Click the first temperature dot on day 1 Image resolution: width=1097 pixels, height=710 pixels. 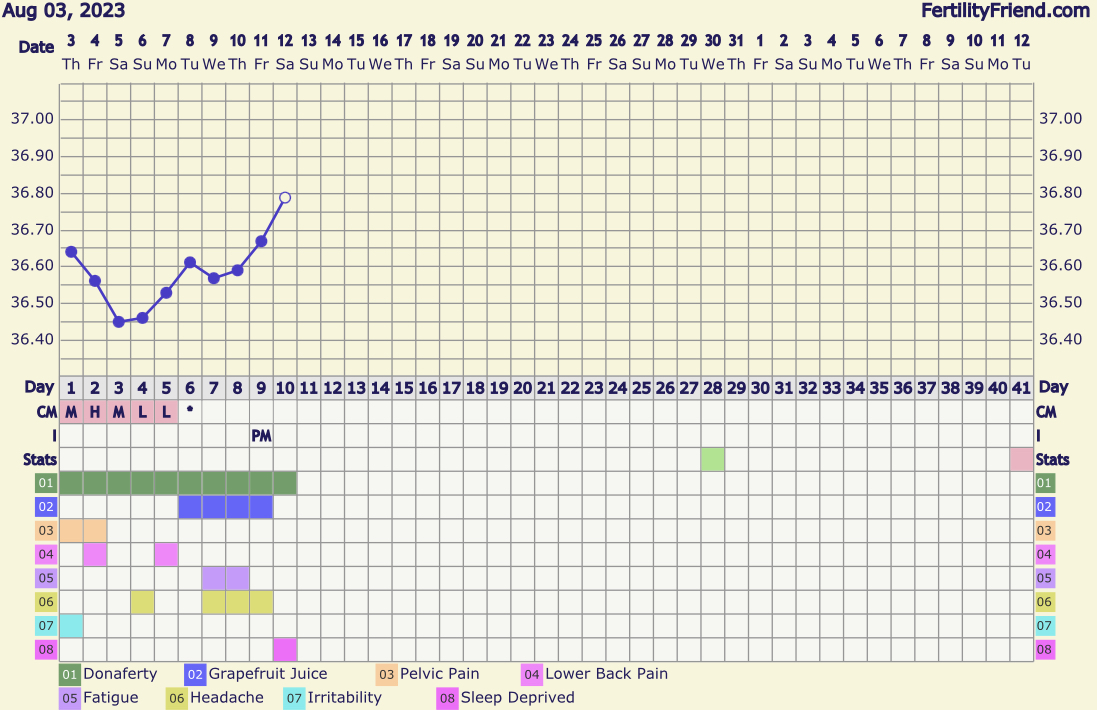(71, 252)
